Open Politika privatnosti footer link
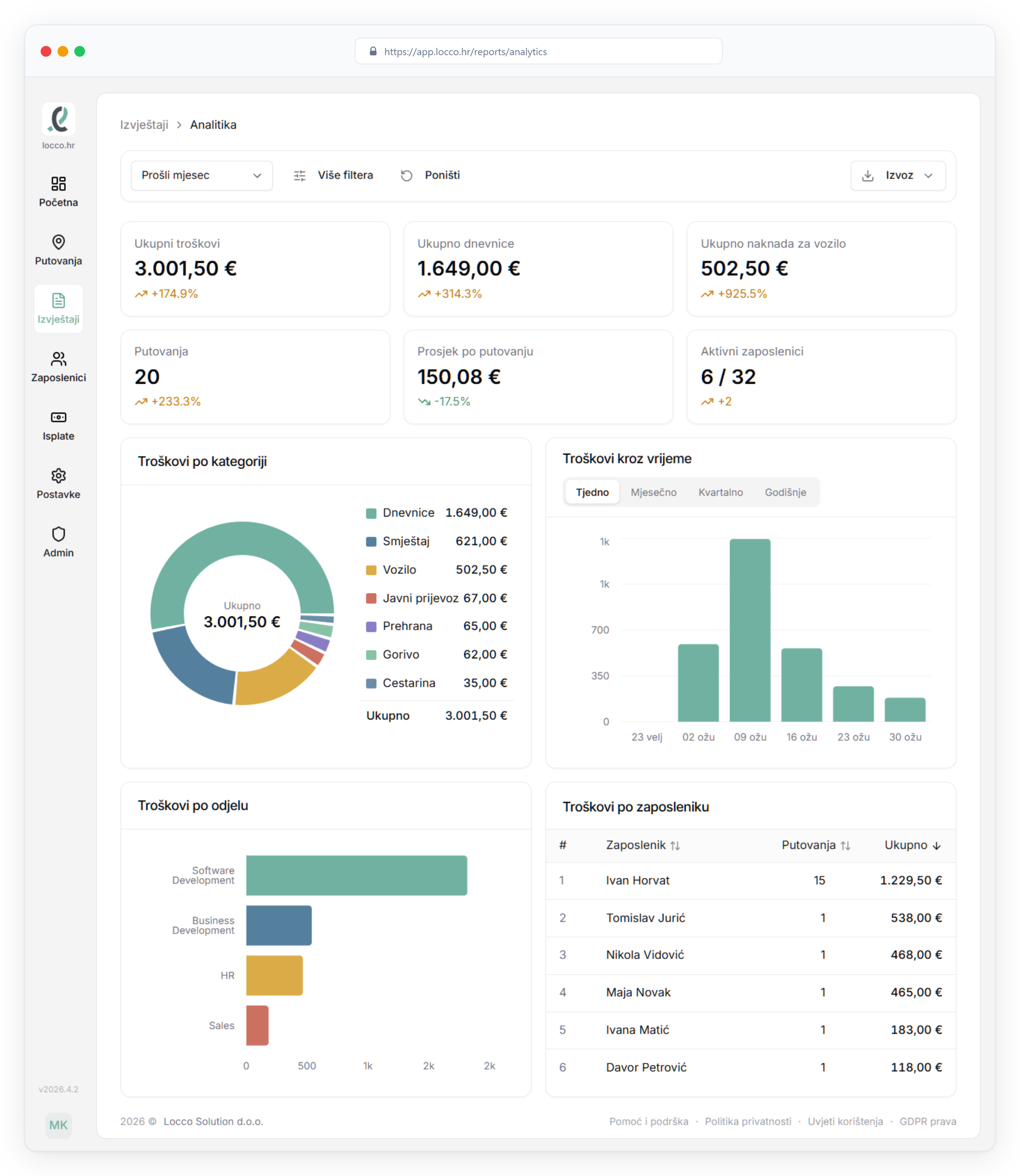This screenshot has width=1020, height=1176. (747, 1121)
